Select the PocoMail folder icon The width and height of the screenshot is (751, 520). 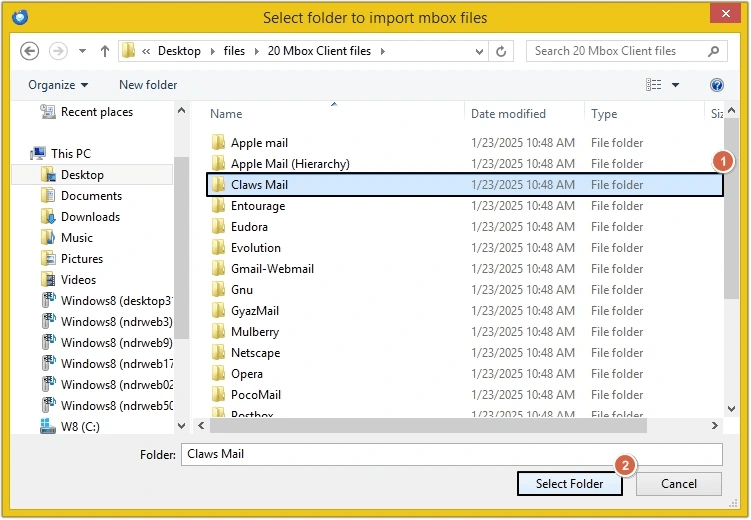tap(218, 395)
